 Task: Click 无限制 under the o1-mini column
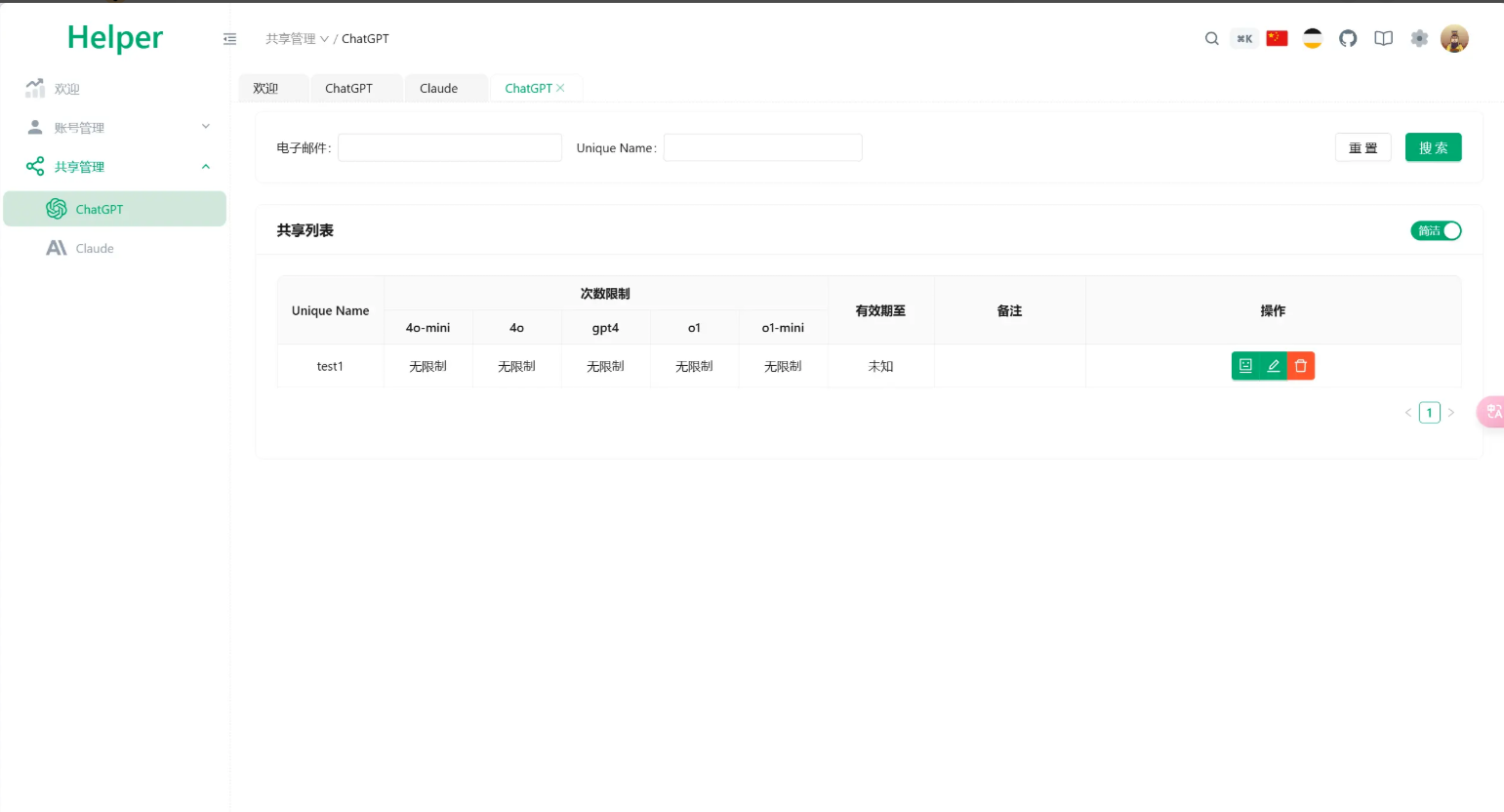point(783,366)
